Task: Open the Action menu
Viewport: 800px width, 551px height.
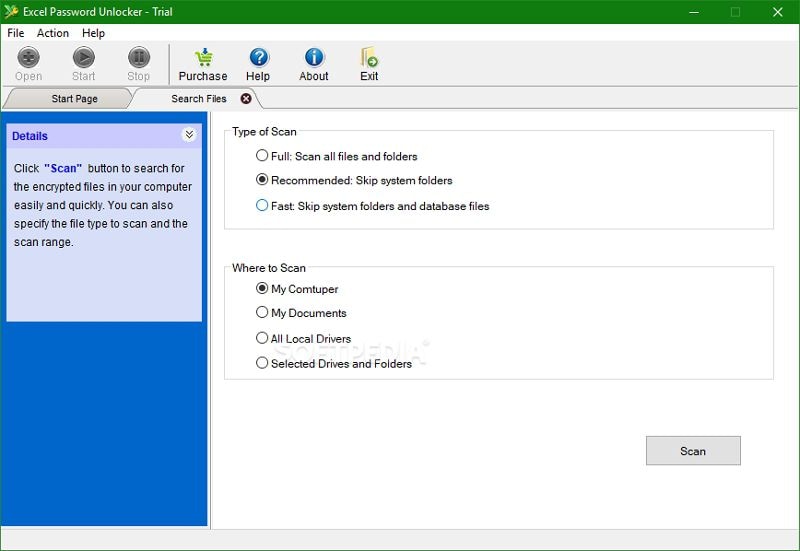Action: [53, 33]
